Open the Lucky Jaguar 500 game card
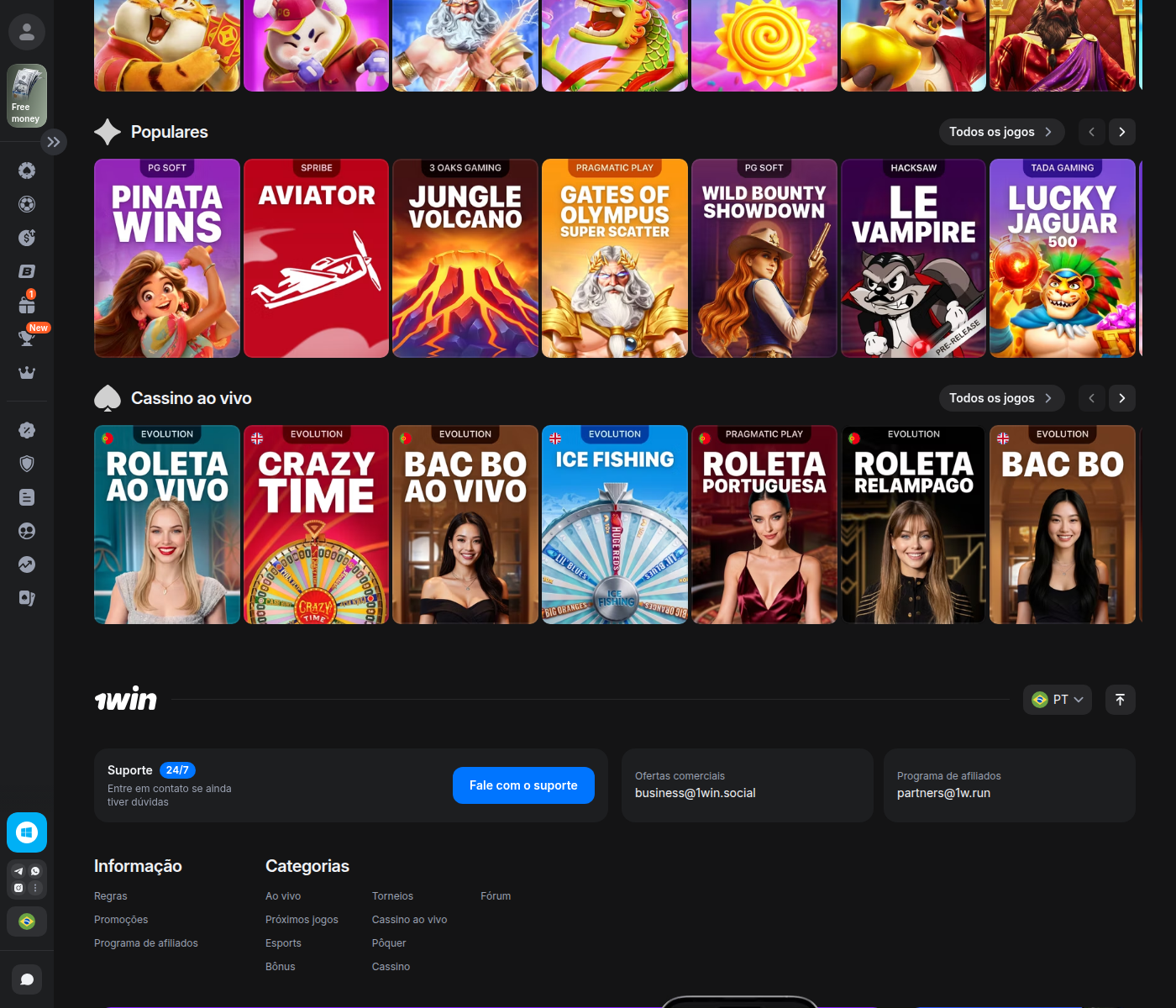1176x1008 pixels. (x=1063, y=259)
